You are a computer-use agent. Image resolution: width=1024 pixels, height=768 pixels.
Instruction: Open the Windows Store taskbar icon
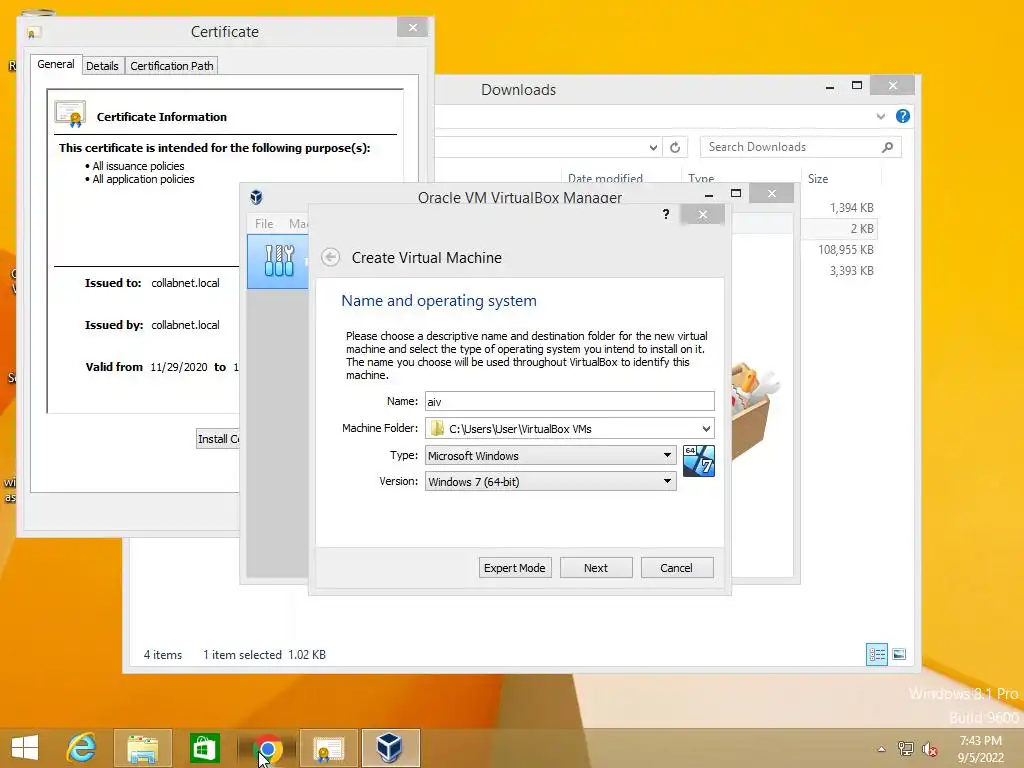click(x=204, y=748)
